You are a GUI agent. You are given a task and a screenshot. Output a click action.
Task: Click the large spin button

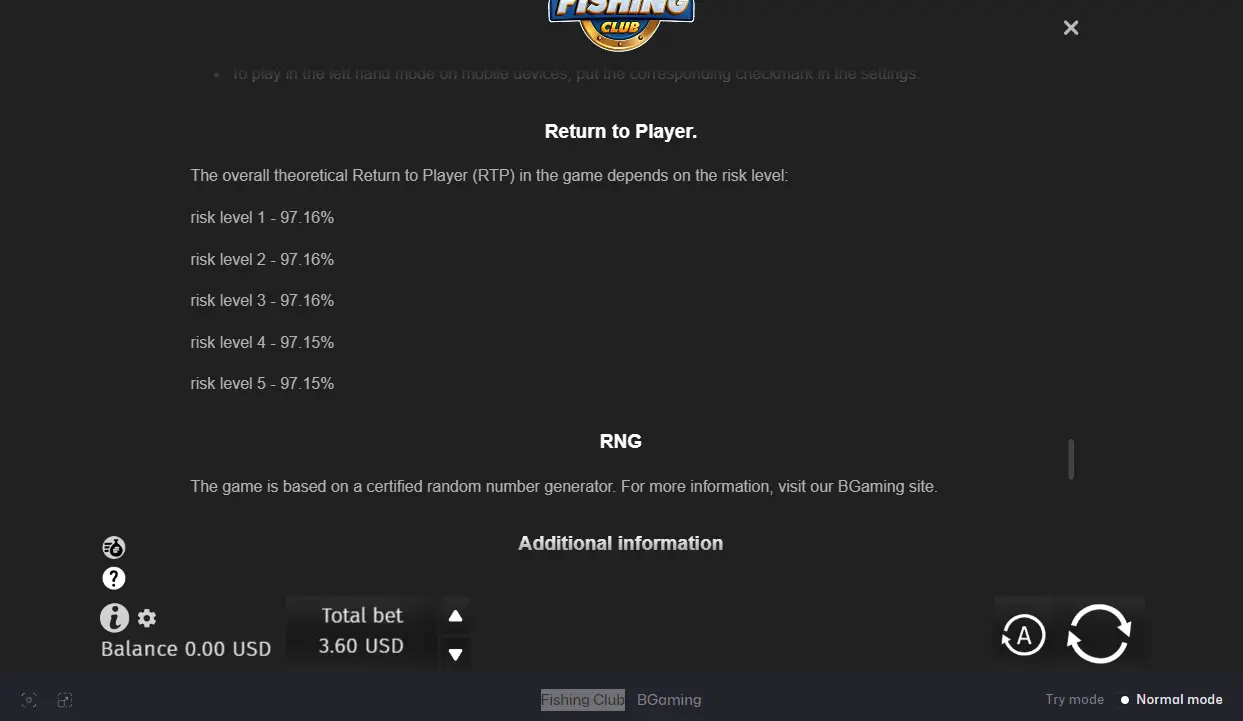click(x=1099, y=634)
